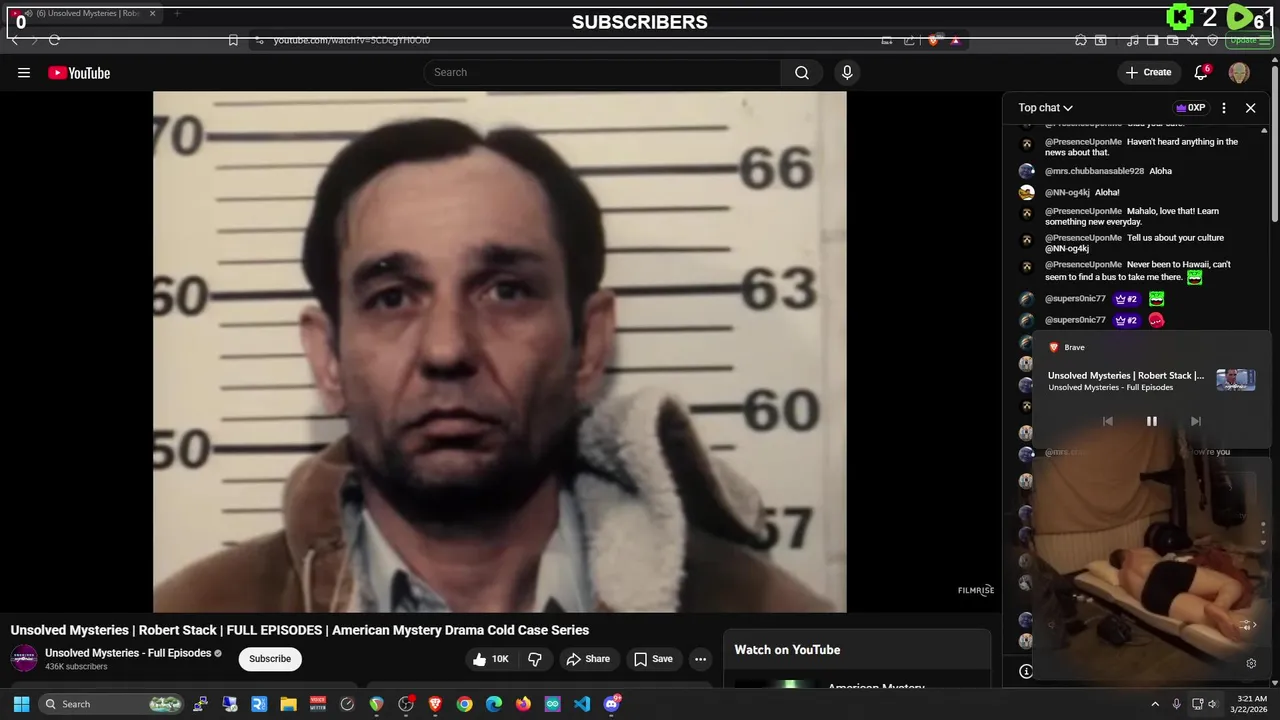Open Firefox from the taskbar
Screen dimensions: 1280x720
(523, 704)
